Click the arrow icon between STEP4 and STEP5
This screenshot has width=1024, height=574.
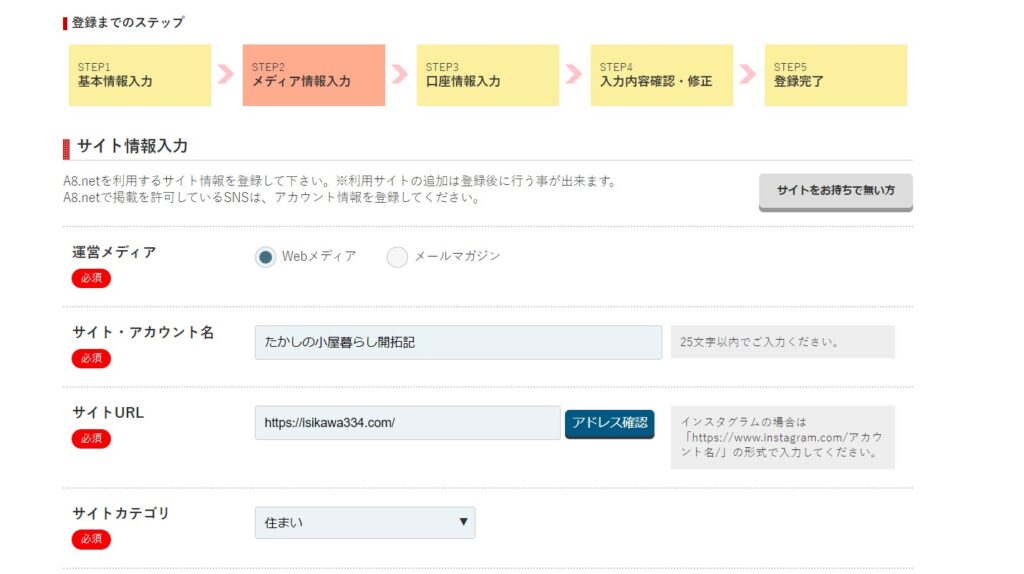pyautogui.click(x=748, y=74)
